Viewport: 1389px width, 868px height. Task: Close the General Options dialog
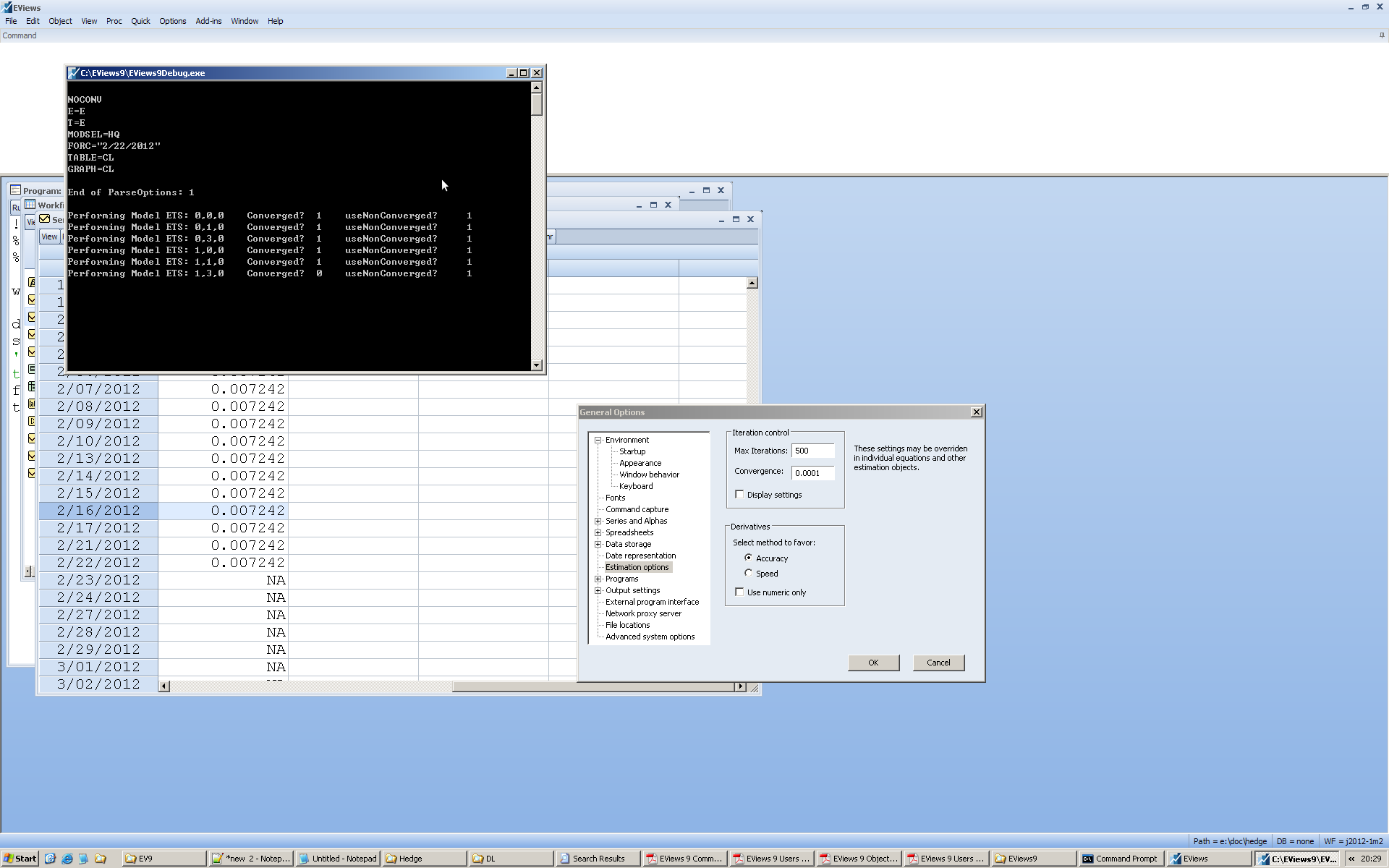pyautogui.click(x=976, y=412)
